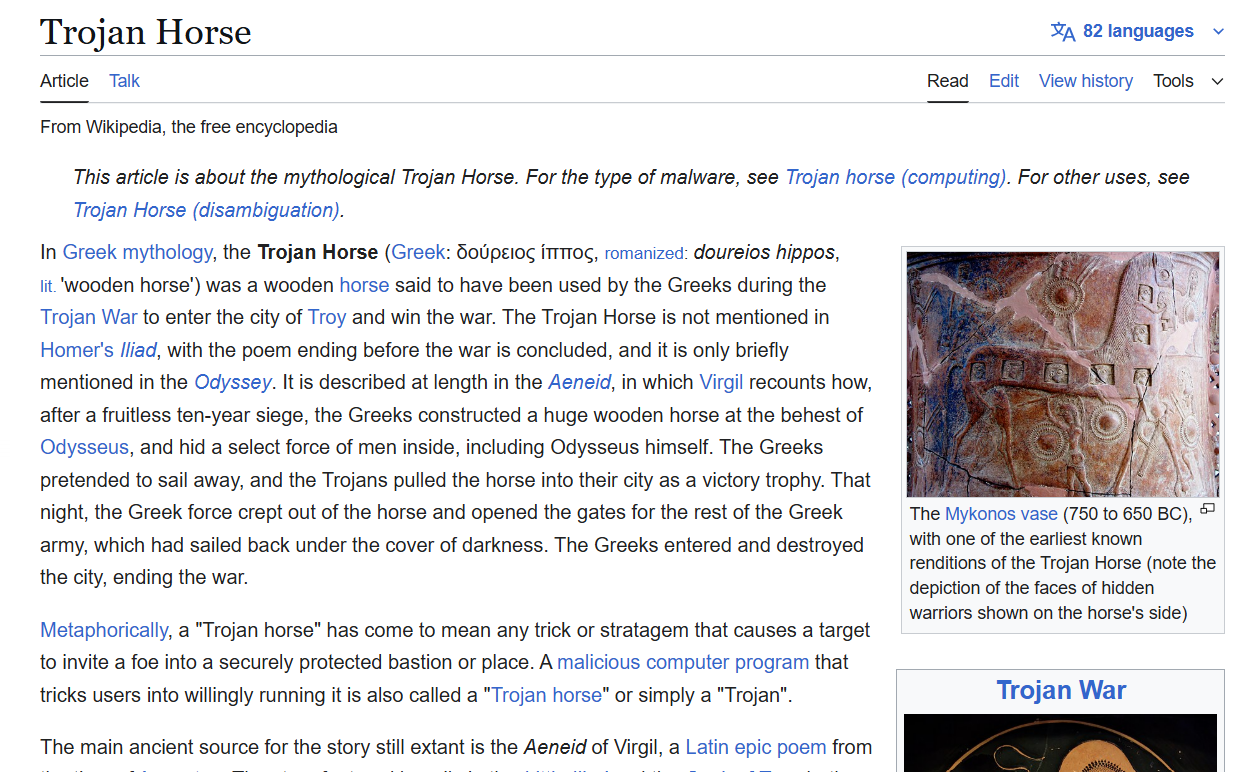Open the Trojan War infobox title link

(1061, 690)
